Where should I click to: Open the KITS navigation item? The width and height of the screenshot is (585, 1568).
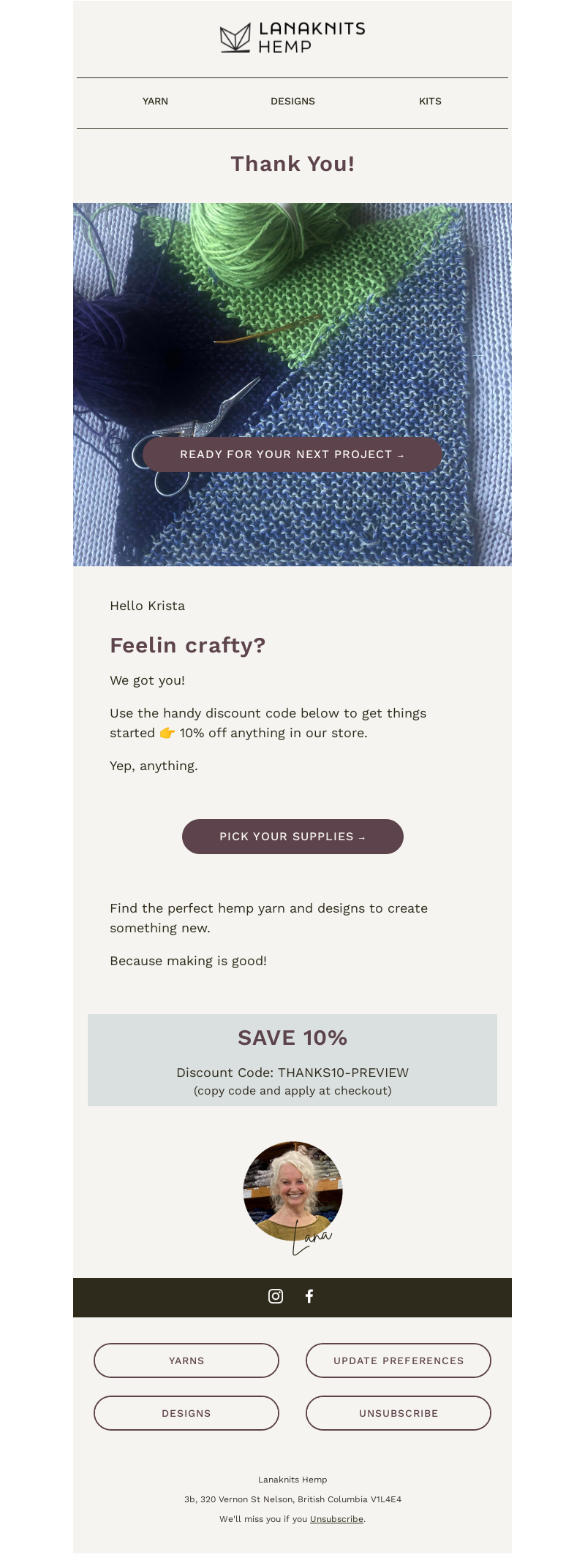pyautogui.click(x=430, y=102)
